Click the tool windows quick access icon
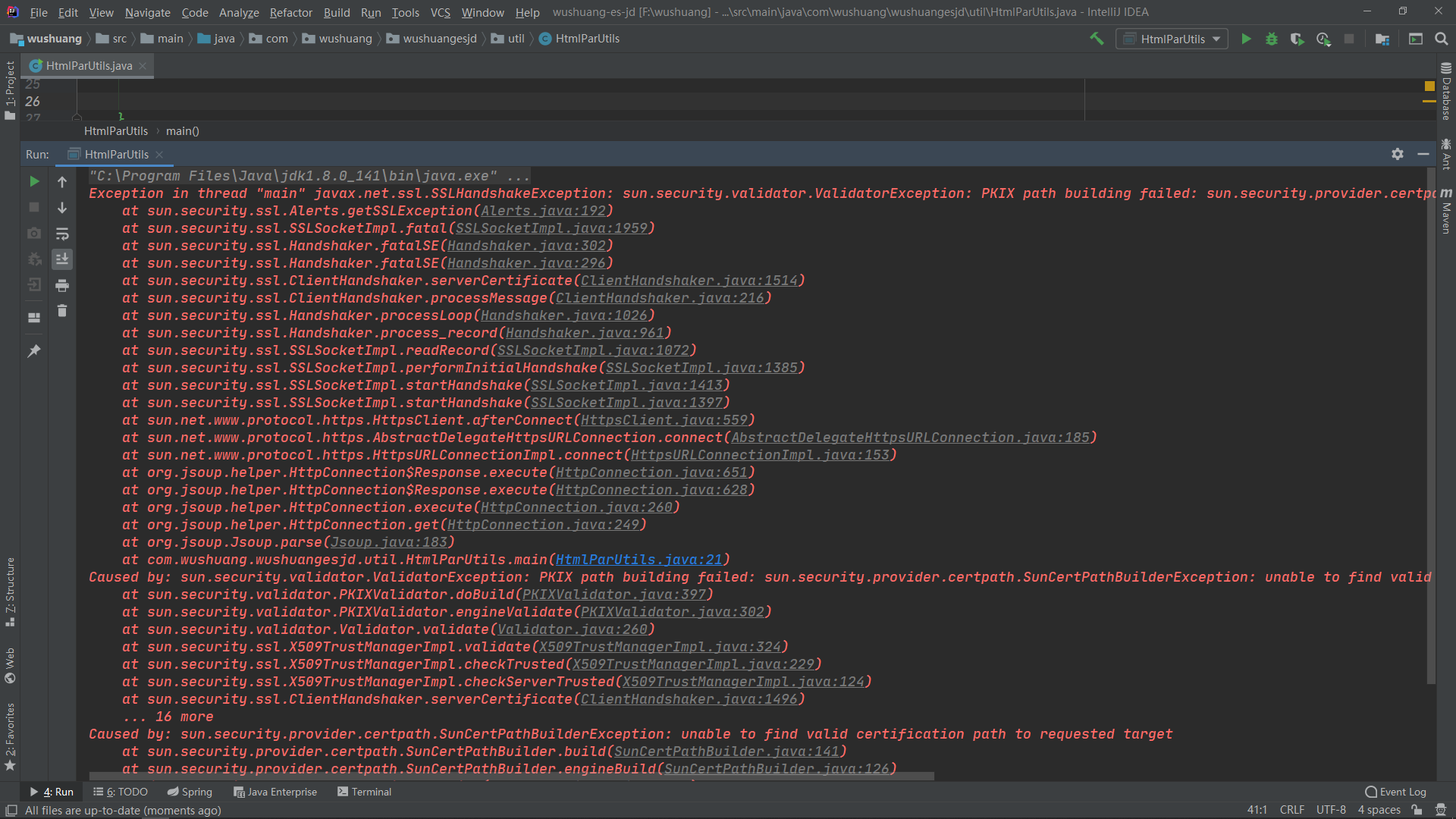 [11, 811]
